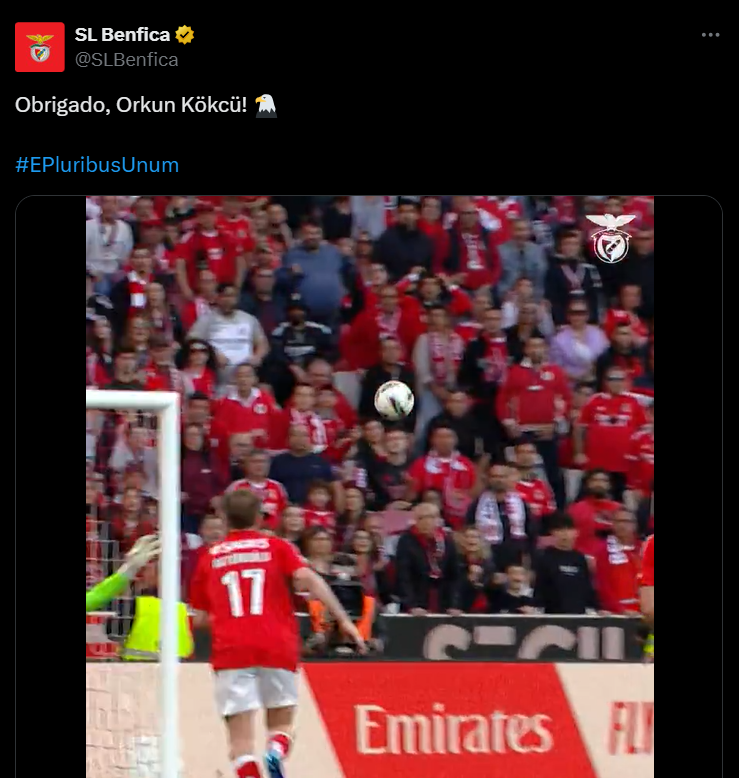Open the SL Benfica profile avatar

tap(40, 47)
